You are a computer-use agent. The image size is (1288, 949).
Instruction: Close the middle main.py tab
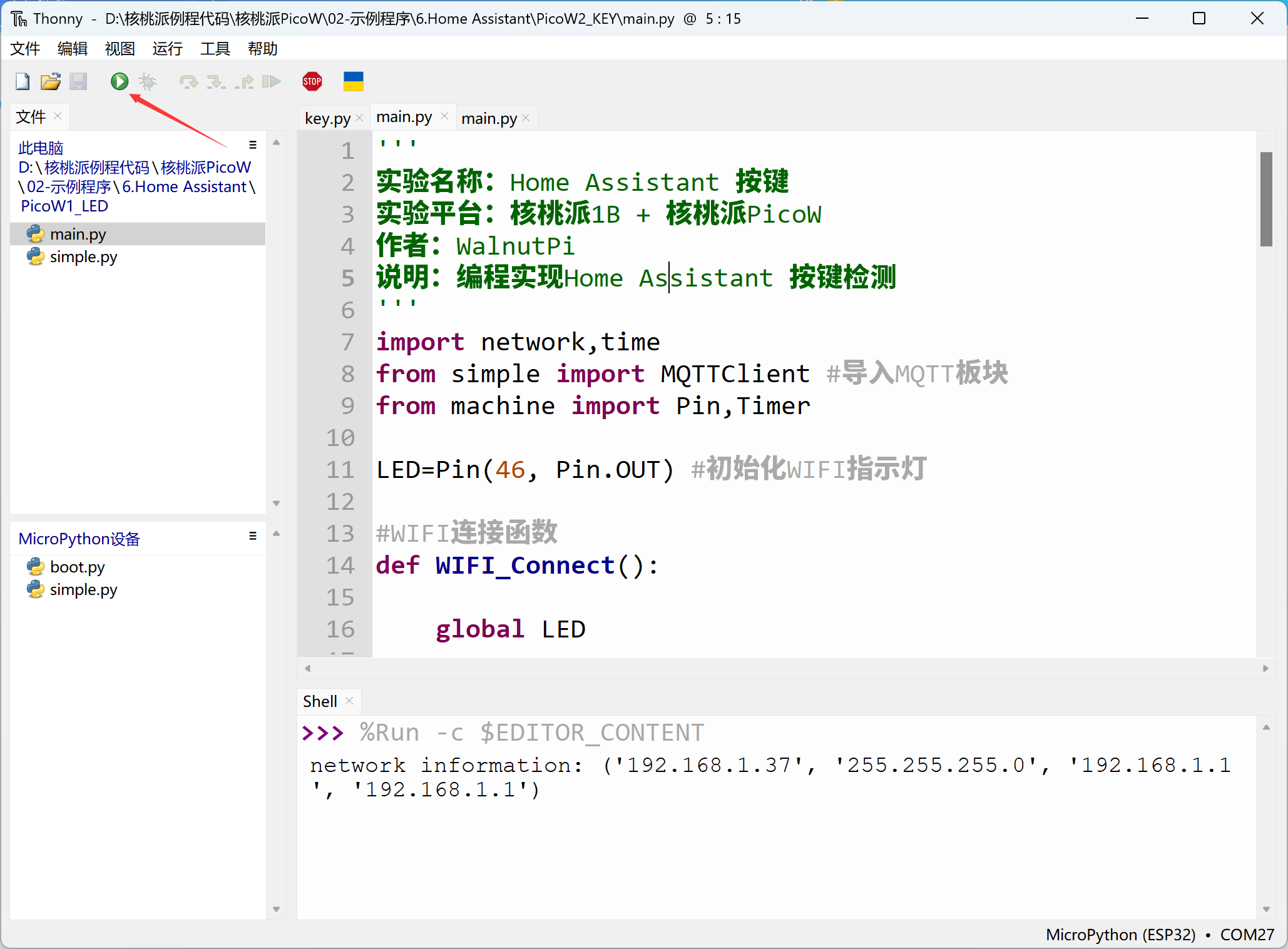(x=444, y=116)
